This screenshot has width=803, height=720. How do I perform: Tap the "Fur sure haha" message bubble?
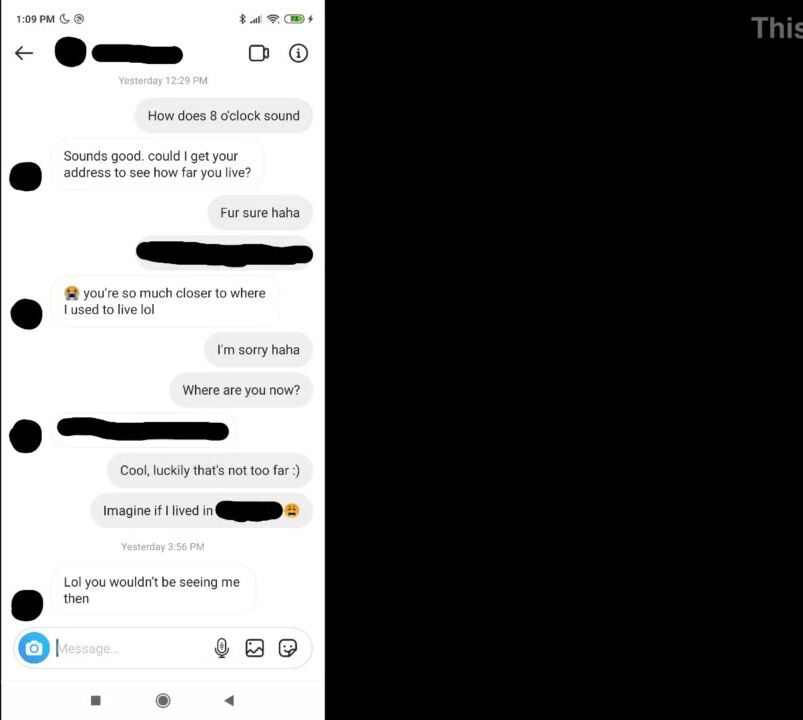coord(260,213)
